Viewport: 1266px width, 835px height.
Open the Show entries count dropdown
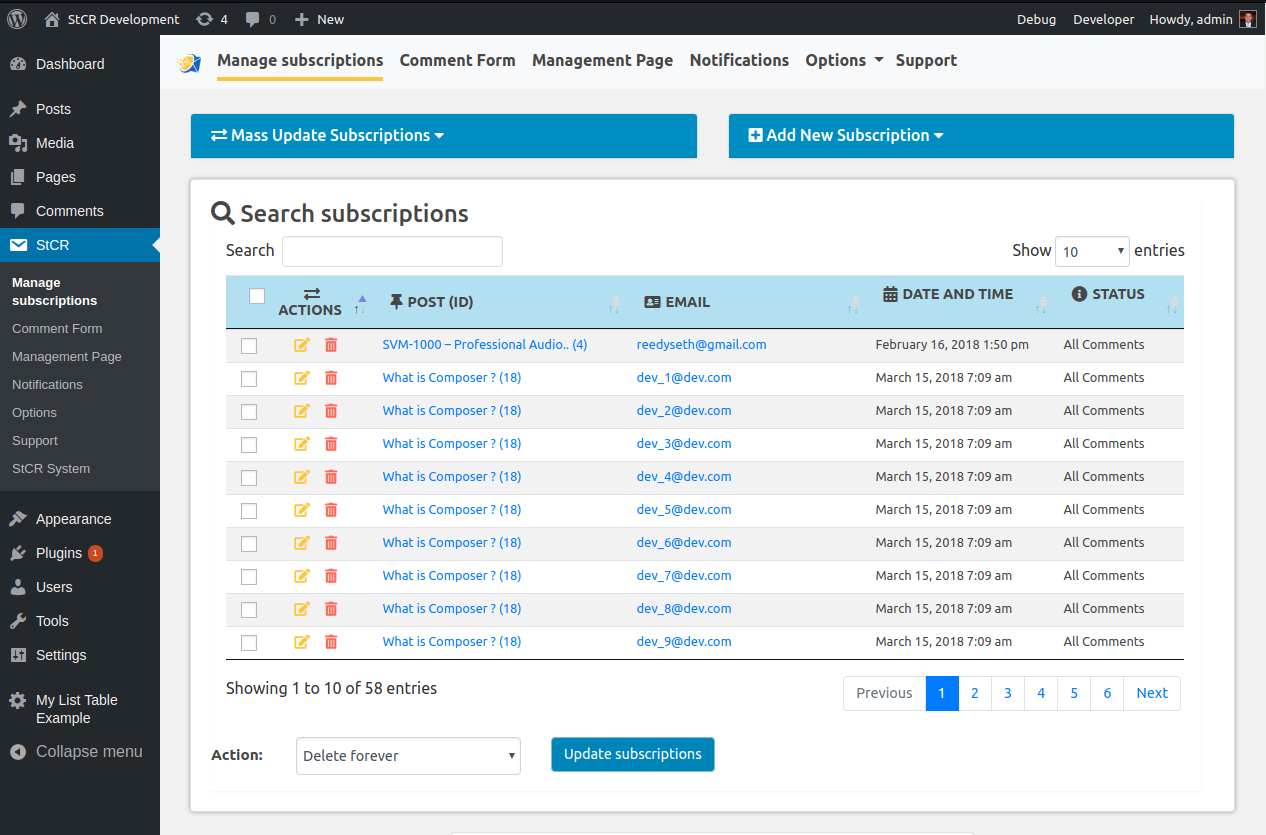click(x=1092, y=252)
